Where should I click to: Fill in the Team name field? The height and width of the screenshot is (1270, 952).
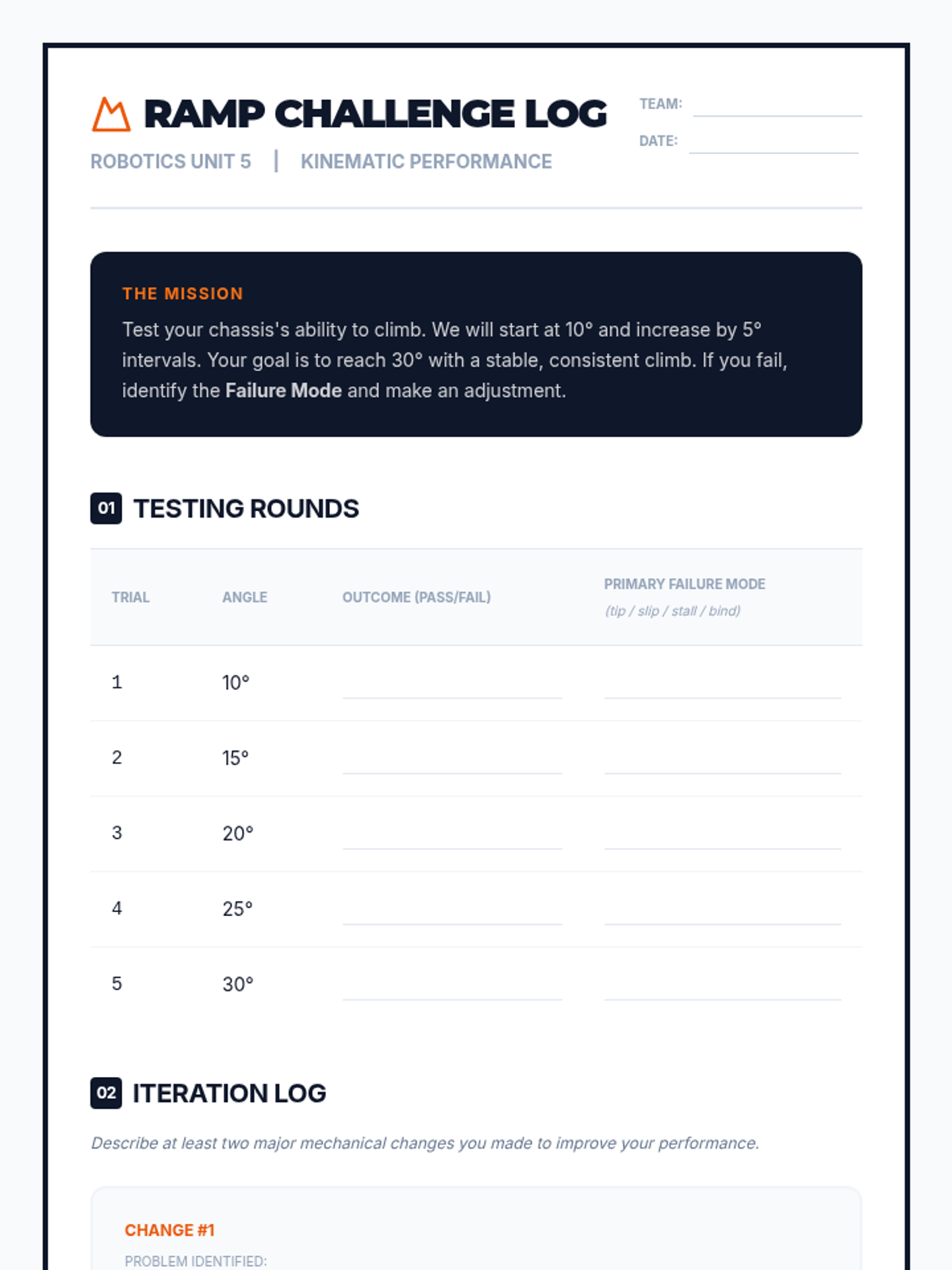coord(777,106)
